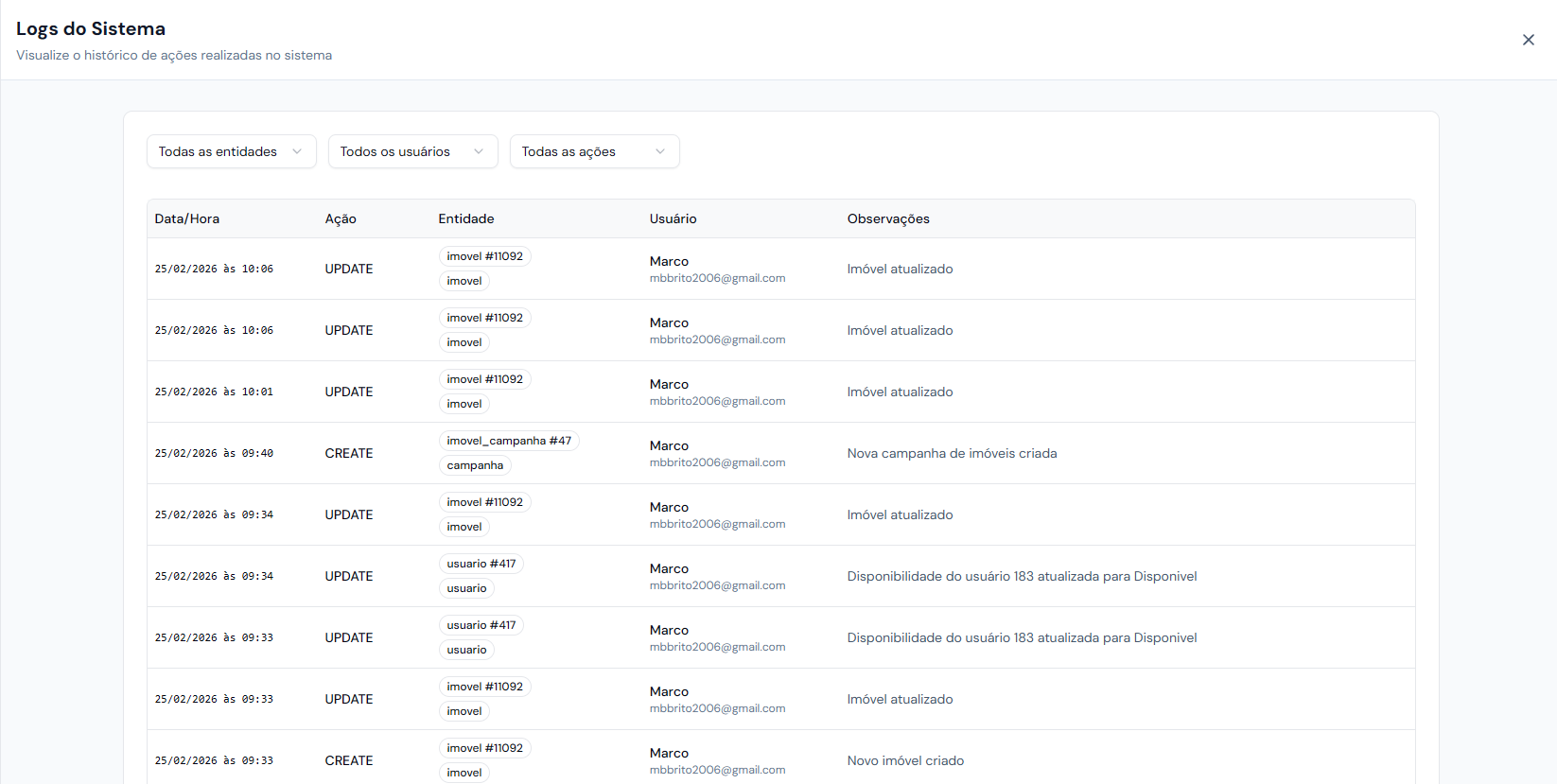Click the 25/02/2026 às 10:01 timestamp
1557x784 pixels.
click(214, 392)
